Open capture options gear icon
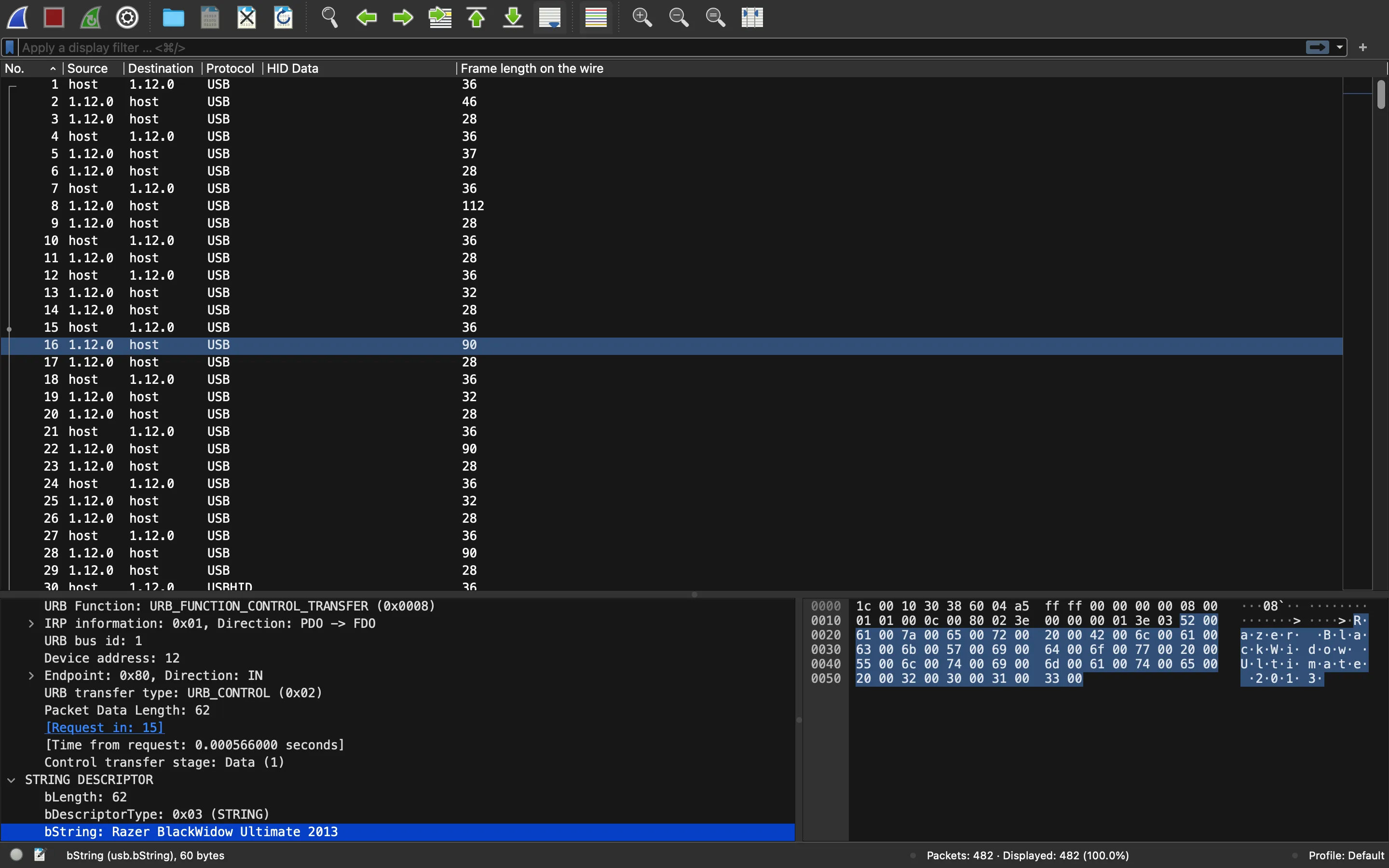The width and height of the screenshot is (1389, 868). pyautogui.click(x=127, y=17)
